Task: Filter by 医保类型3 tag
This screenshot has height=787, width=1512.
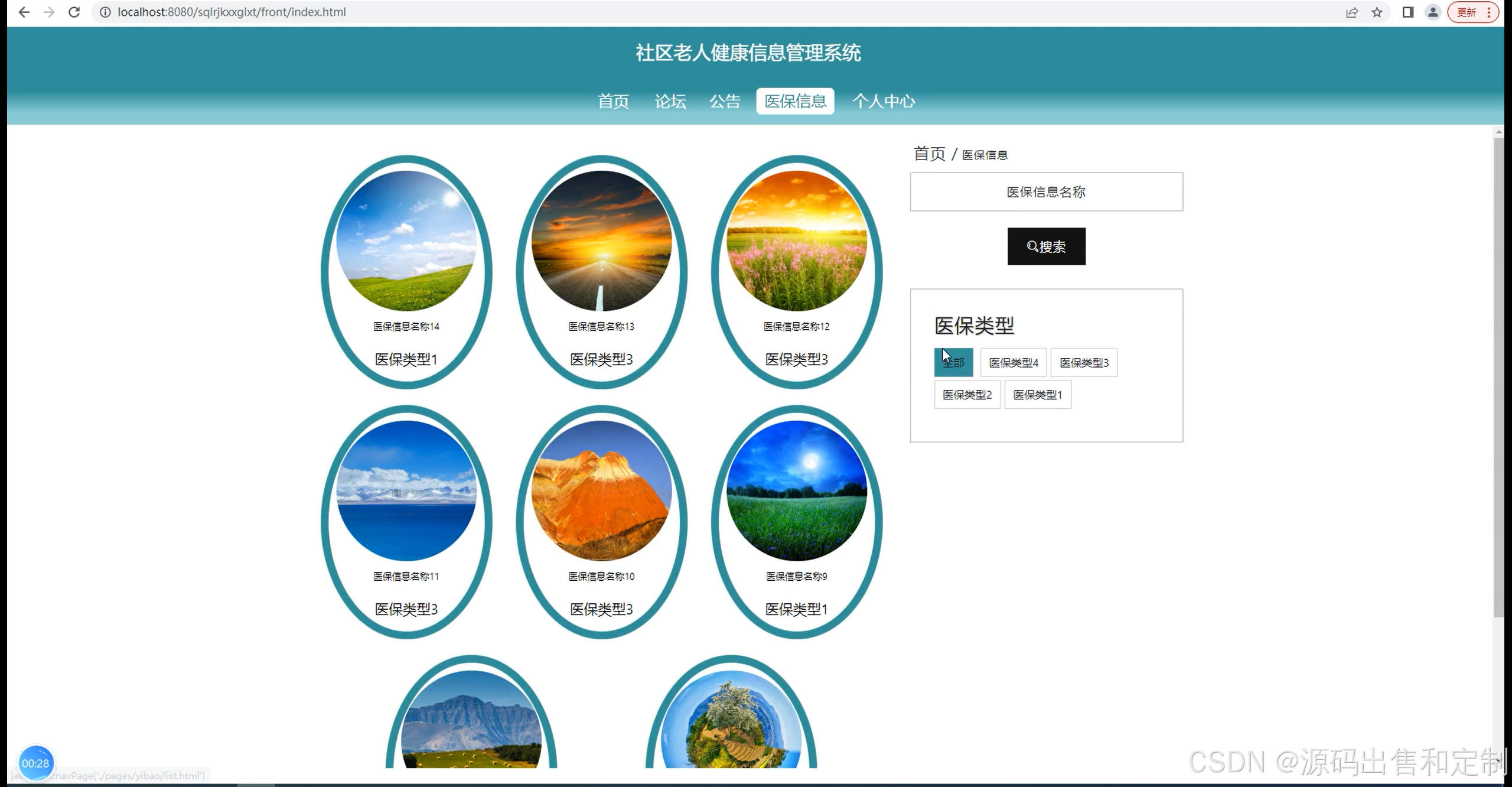Action: coord(1084,362)
